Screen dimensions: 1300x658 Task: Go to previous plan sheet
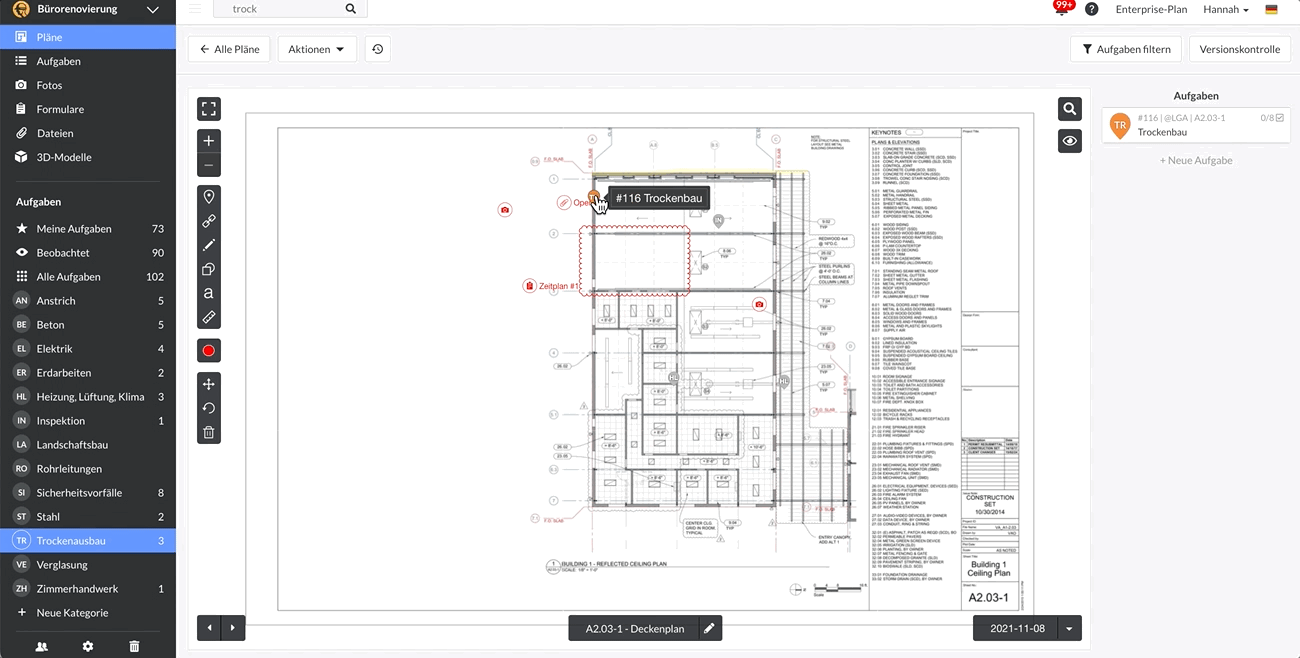click(x=209, y=628)
